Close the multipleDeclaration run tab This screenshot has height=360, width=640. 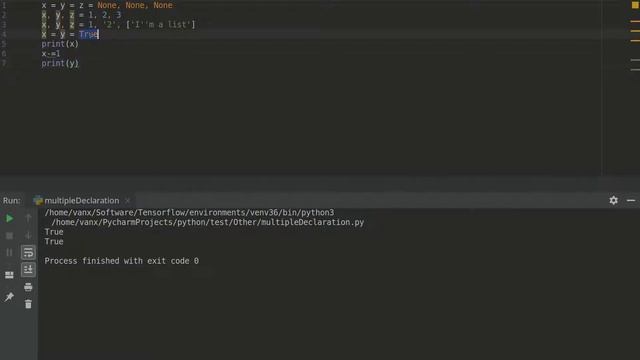(x=127, y=200)
